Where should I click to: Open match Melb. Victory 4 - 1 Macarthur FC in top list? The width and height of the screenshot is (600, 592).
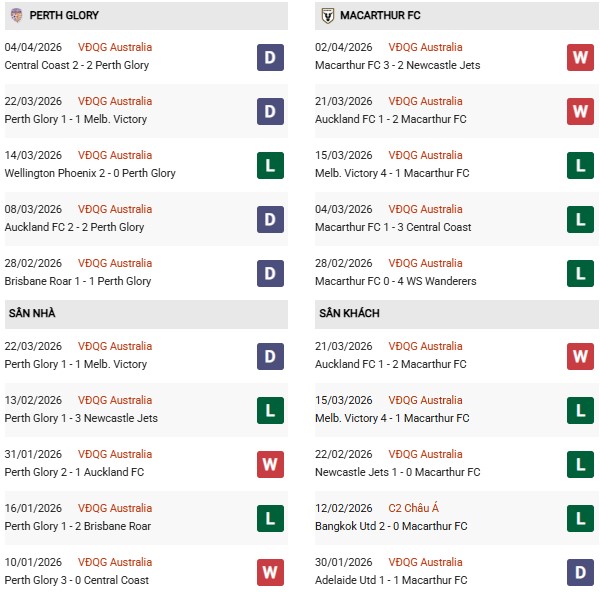[392, 173]
